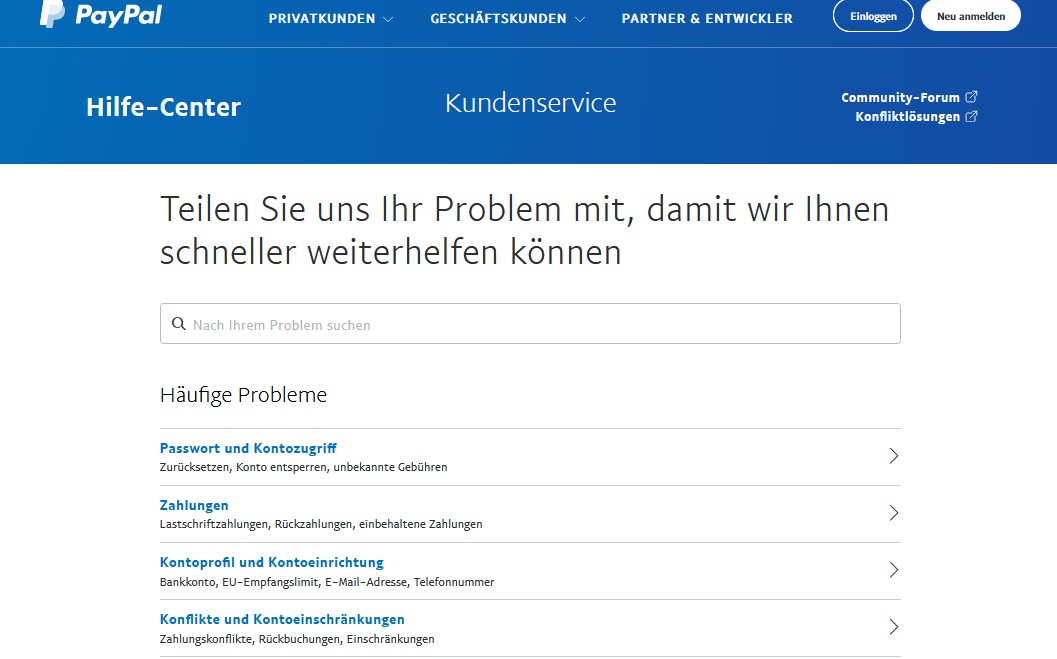Click the Neu anmelden button
This screenshot has width=1057, height=659.
(971, 16)
